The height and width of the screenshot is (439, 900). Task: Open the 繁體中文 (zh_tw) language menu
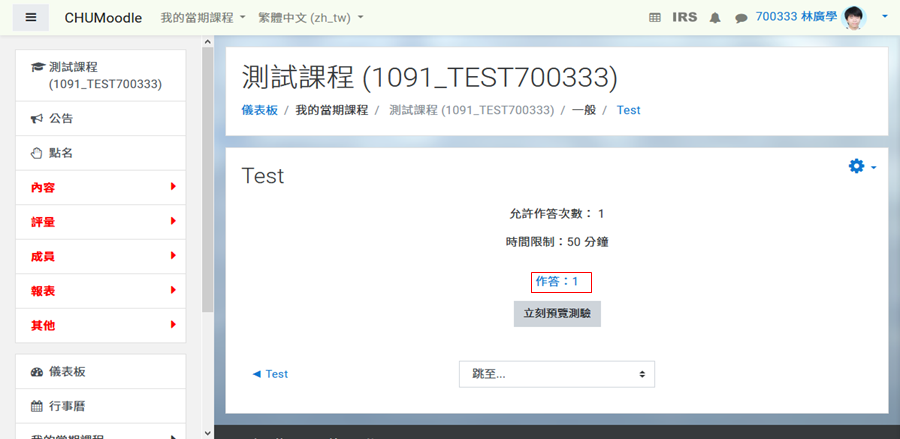[x=311, y=18]
